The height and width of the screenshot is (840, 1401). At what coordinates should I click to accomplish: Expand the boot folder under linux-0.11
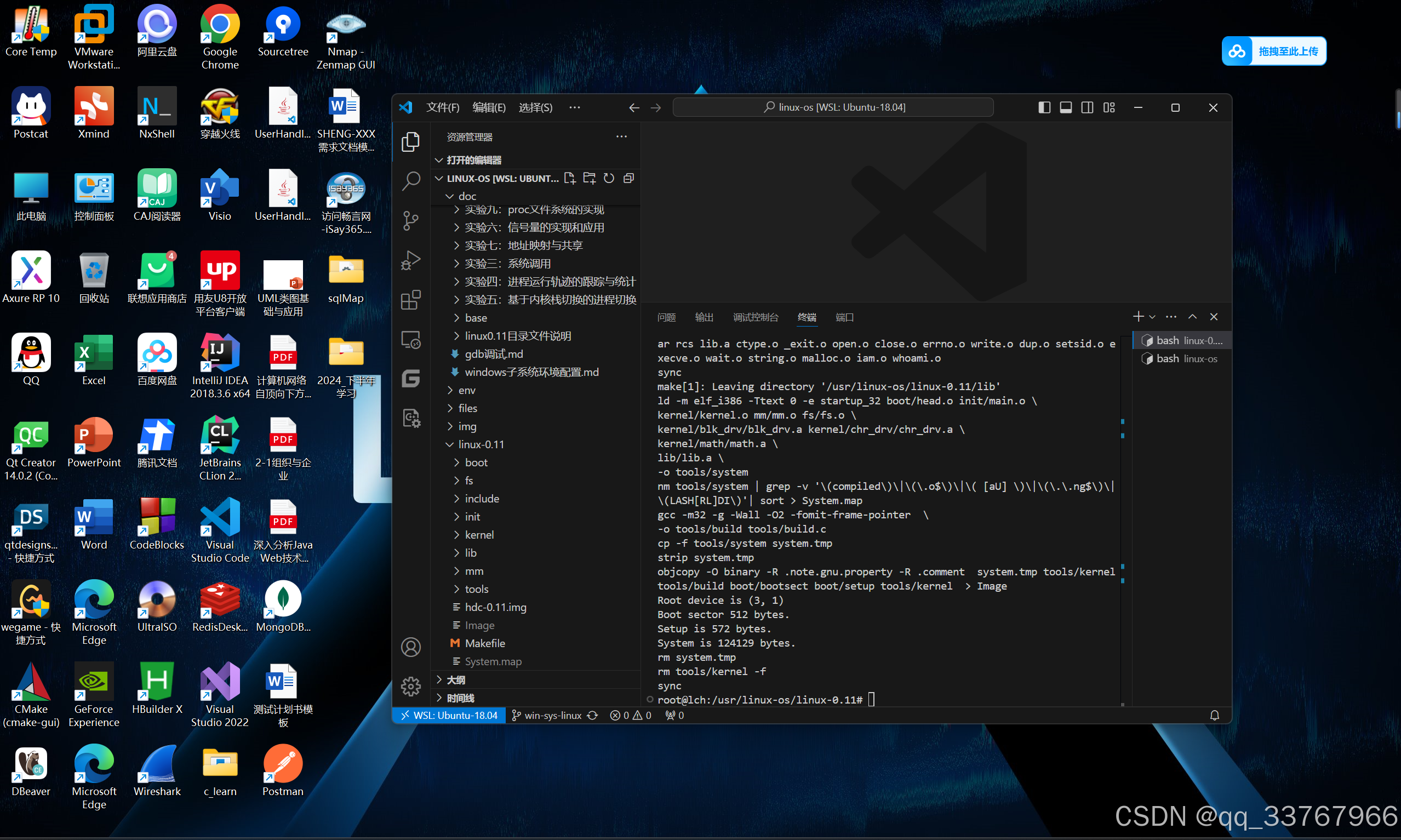click(476, 462)
